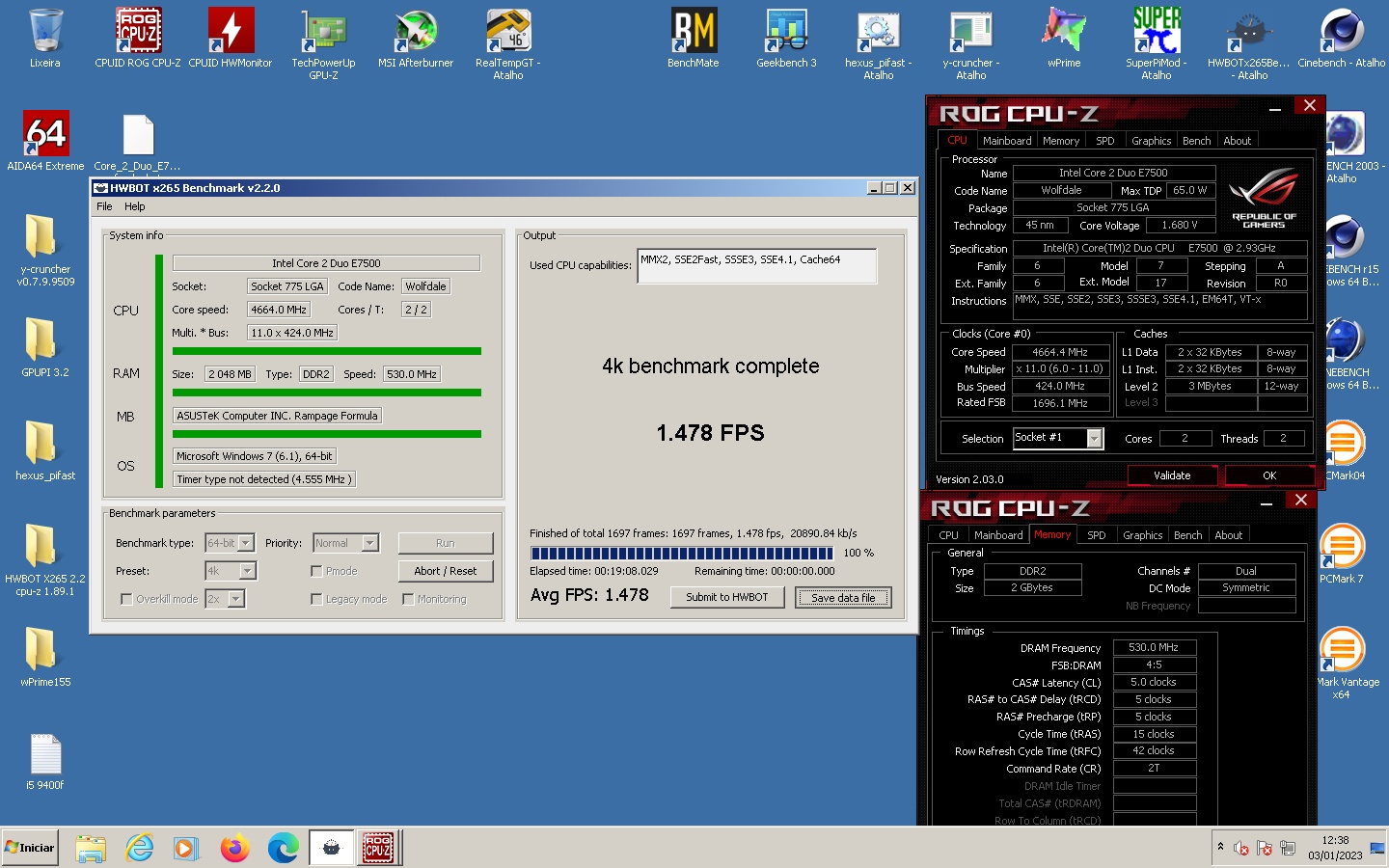Enable the Monitoring checkbox
The height and width of the screenshot is (868, 1389).
click(x=408, y=599)
